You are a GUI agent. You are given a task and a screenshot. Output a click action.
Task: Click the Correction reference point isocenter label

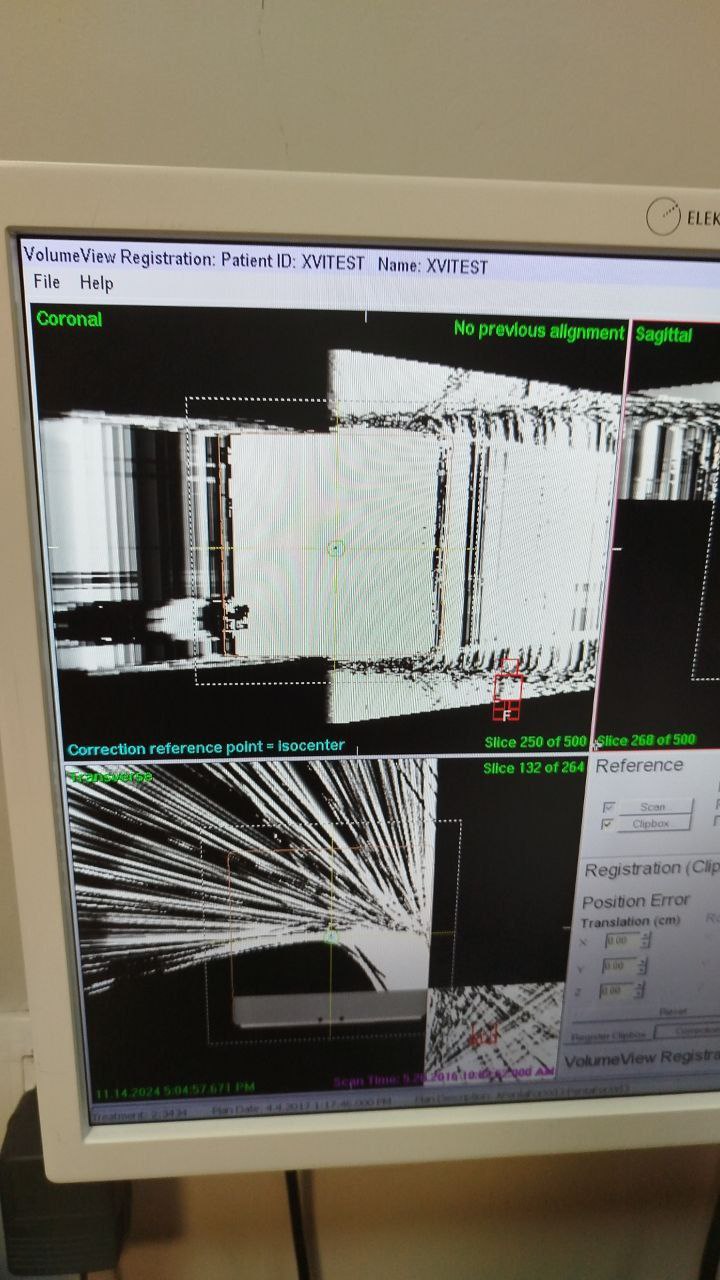[x=206, y=747]
